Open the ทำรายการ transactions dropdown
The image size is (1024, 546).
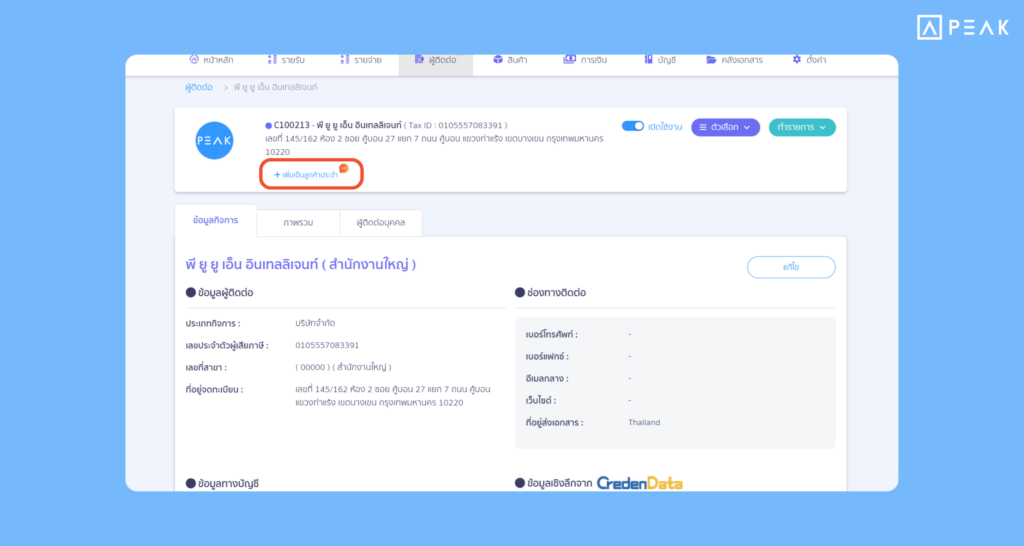(802, 127)
